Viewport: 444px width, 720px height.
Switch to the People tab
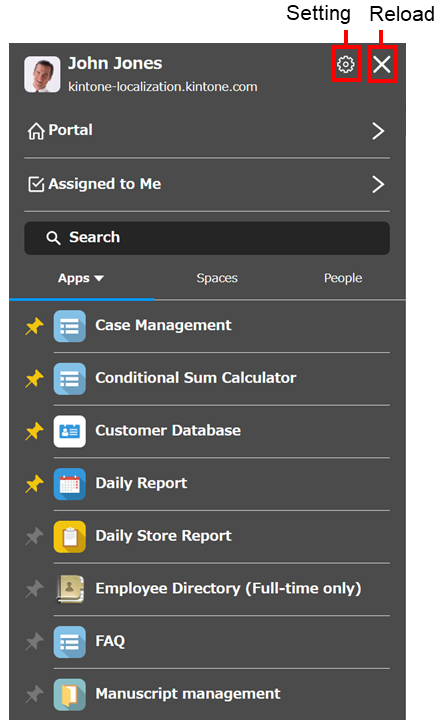click(x=343, y=278)
